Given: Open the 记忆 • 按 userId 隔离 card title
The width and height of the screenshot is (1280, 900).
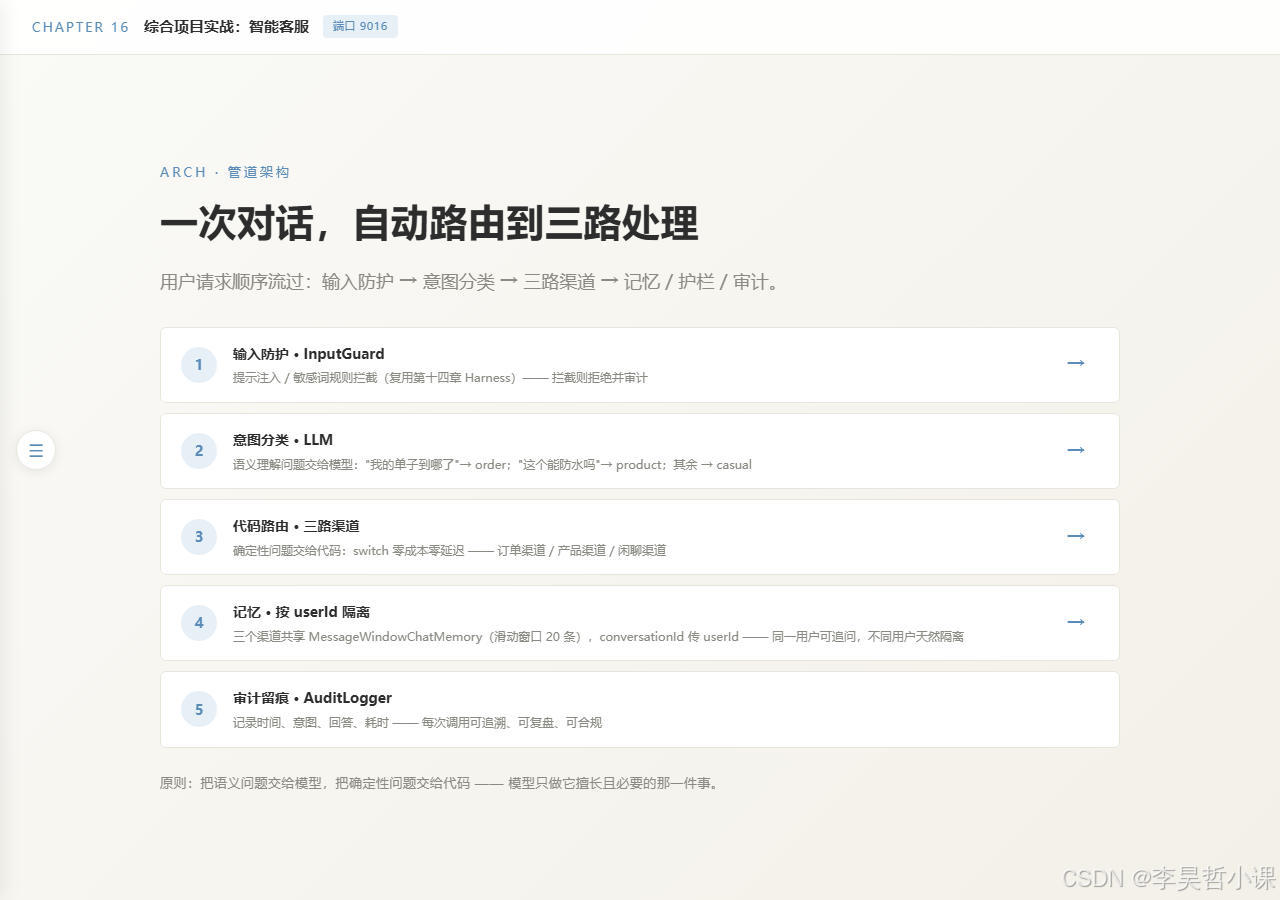Looking at the screenshot, I should pos(302,612).
